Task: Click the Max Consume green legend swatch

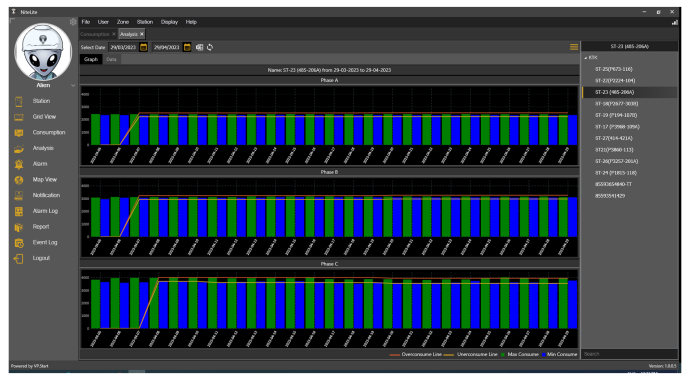Action: coord(503,354)
